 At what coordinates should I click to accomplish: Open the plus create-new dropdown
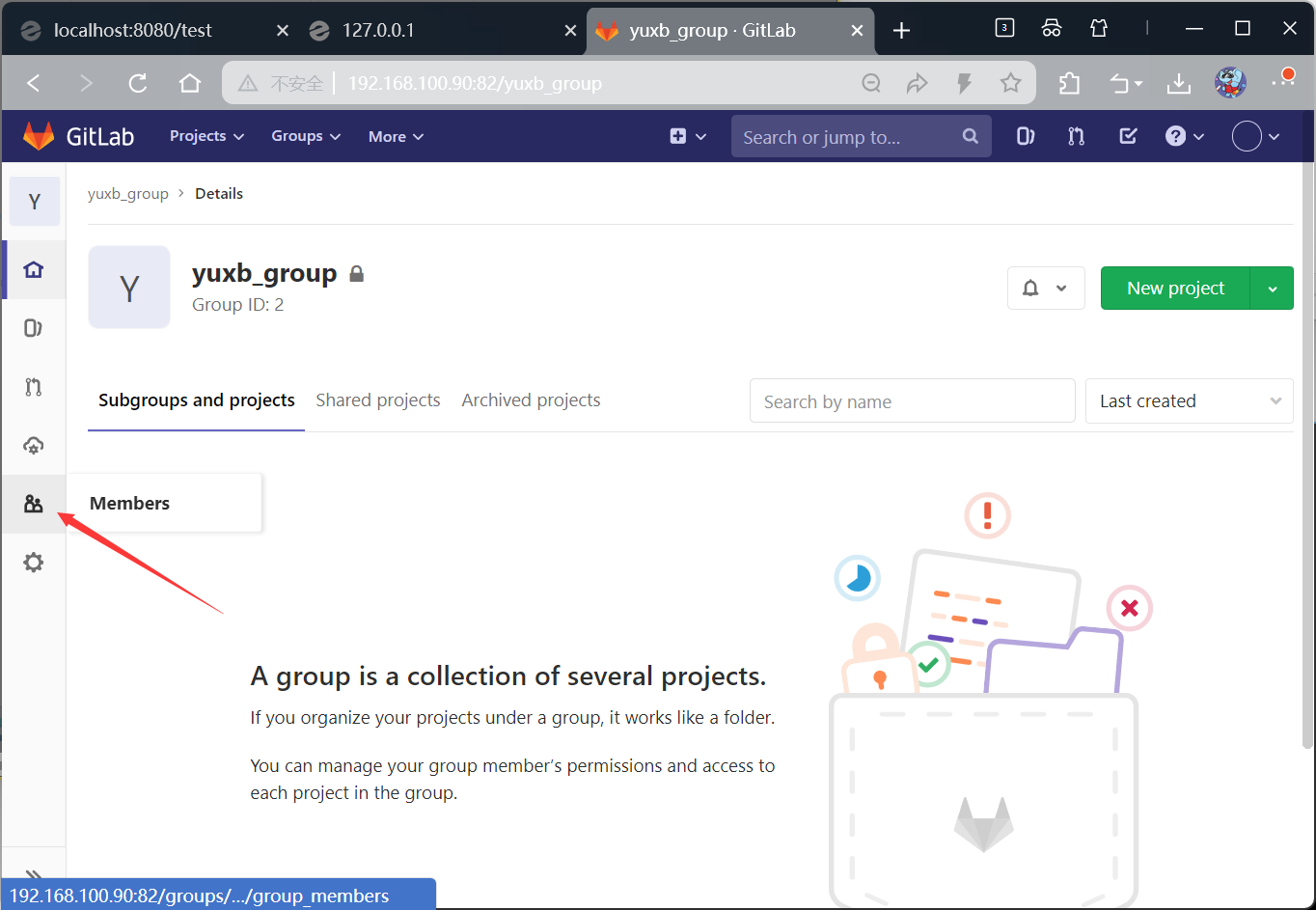[x=688, y=136]
